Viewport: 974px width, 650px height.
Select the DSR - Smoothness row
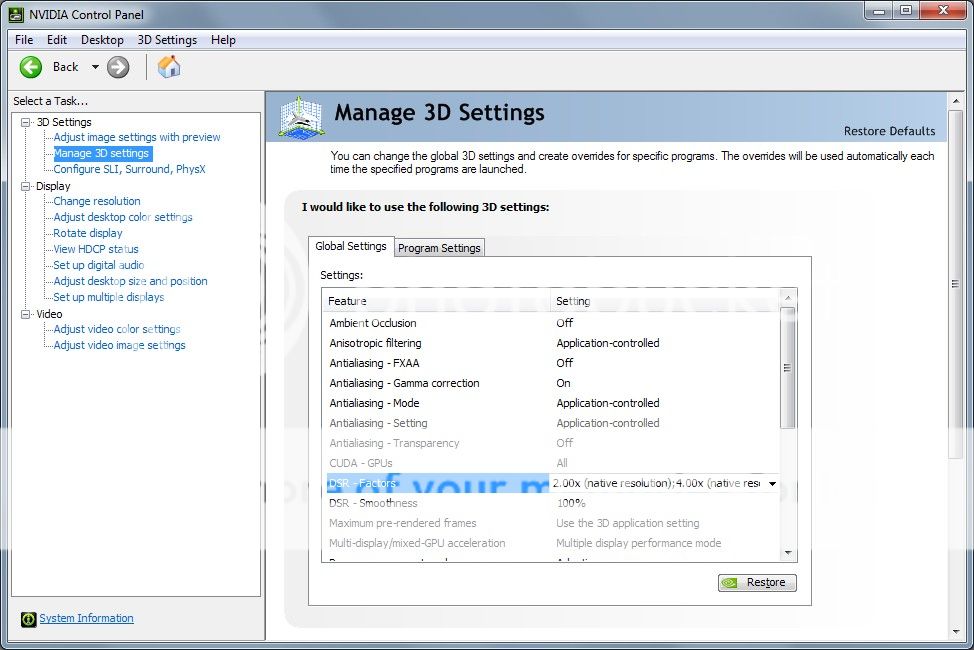point(553,503)
